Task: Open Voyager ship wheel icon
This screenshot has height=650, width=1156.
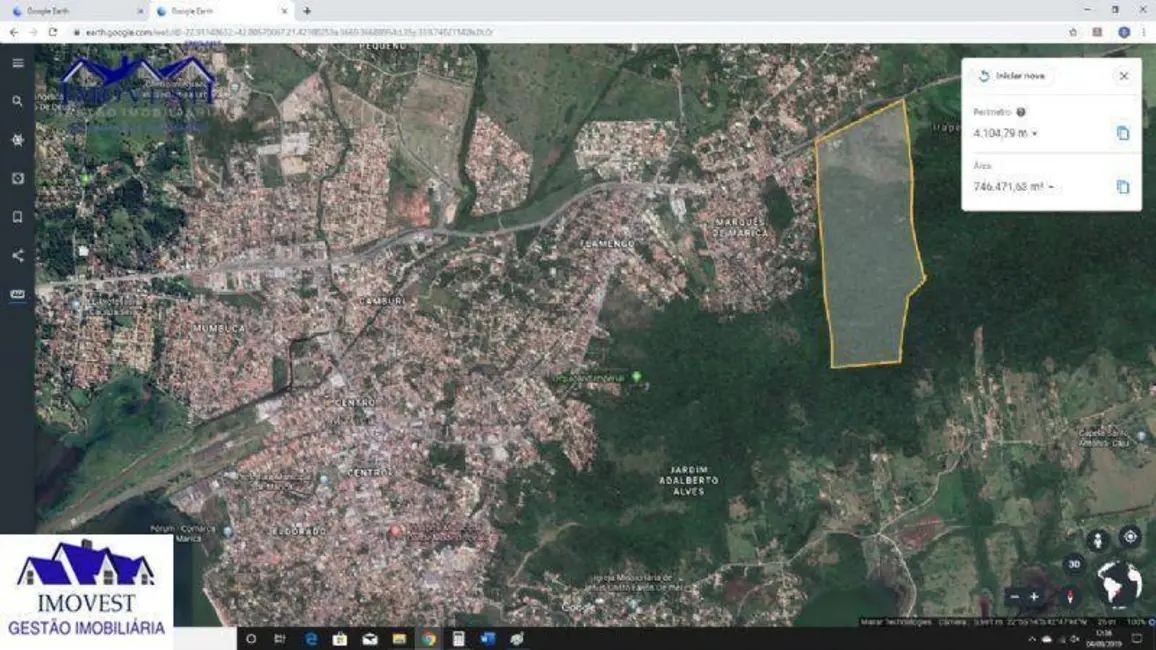Action: (18, 140)
